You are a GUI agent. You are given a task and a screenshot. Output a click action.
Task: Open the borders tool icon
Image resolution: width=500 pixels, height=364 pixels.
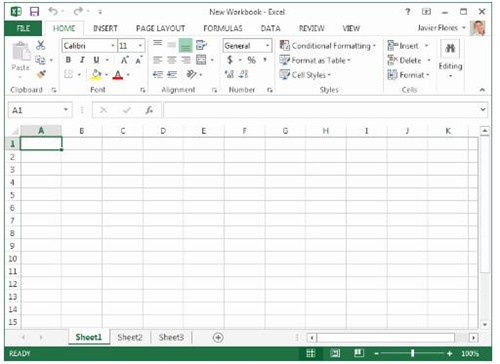68,74
